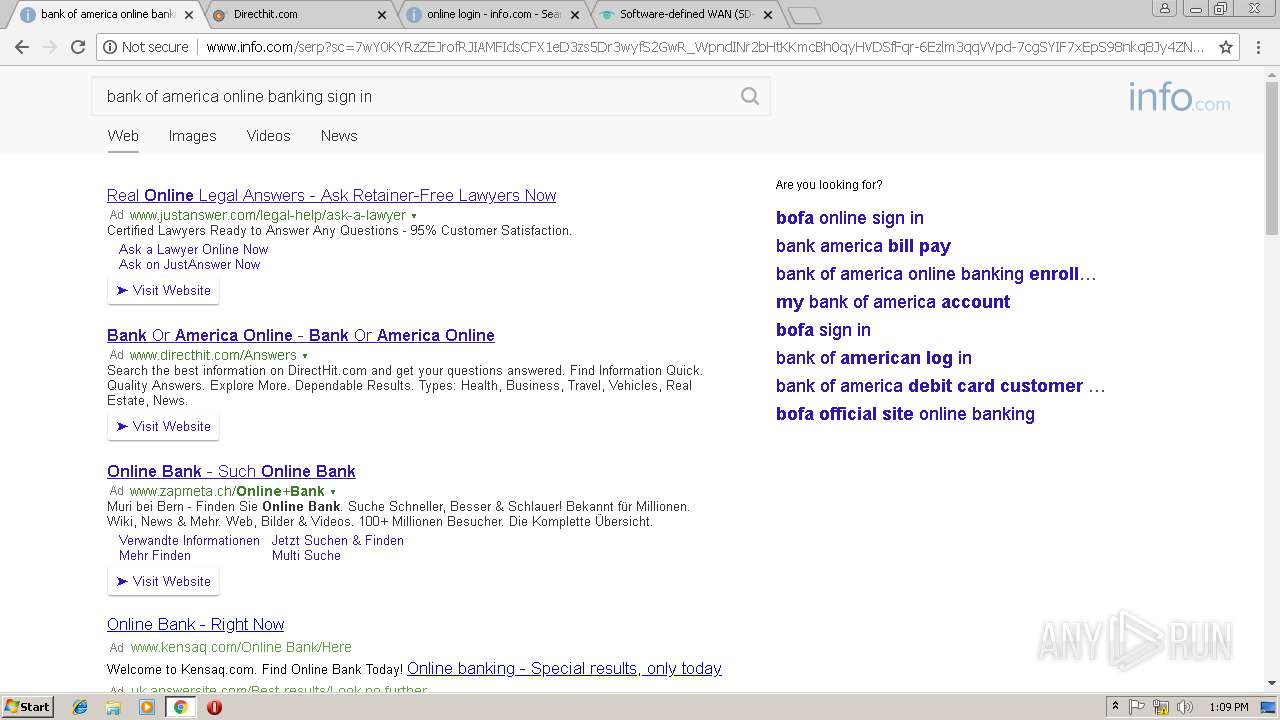The width and height of the screenshot is (1280, 720).
Task: Click Visit Website under zapmeta ad
Action: 163,581
